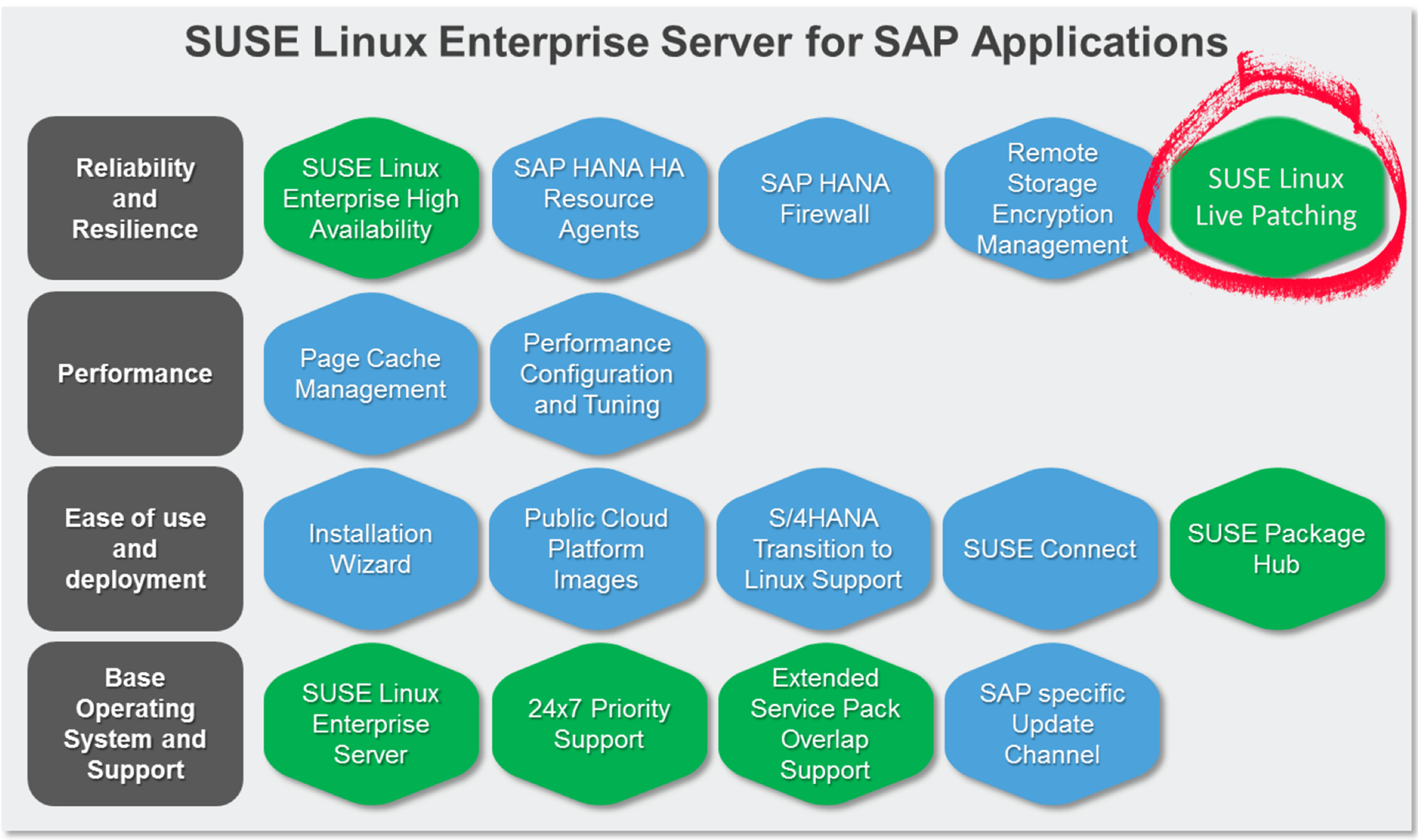Select Base Operating System and Support box
This screenshot has width=1418, height=840.
click(x=135, y=724)
